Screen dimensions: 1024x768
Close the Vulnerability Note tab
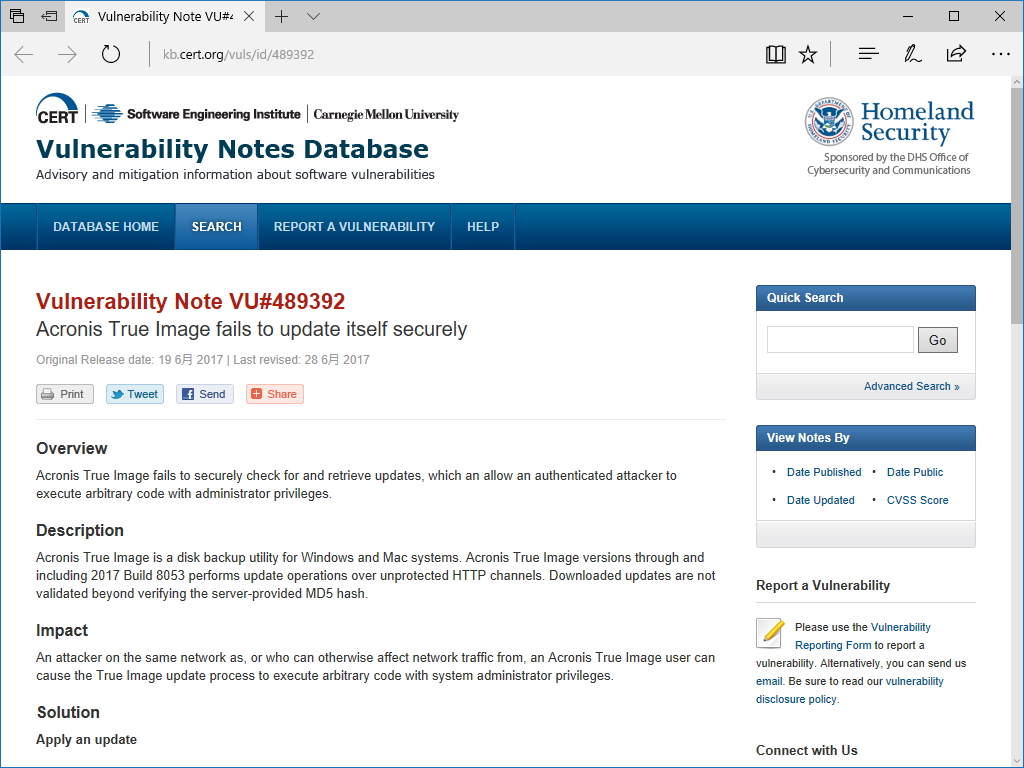pos(249,16)
